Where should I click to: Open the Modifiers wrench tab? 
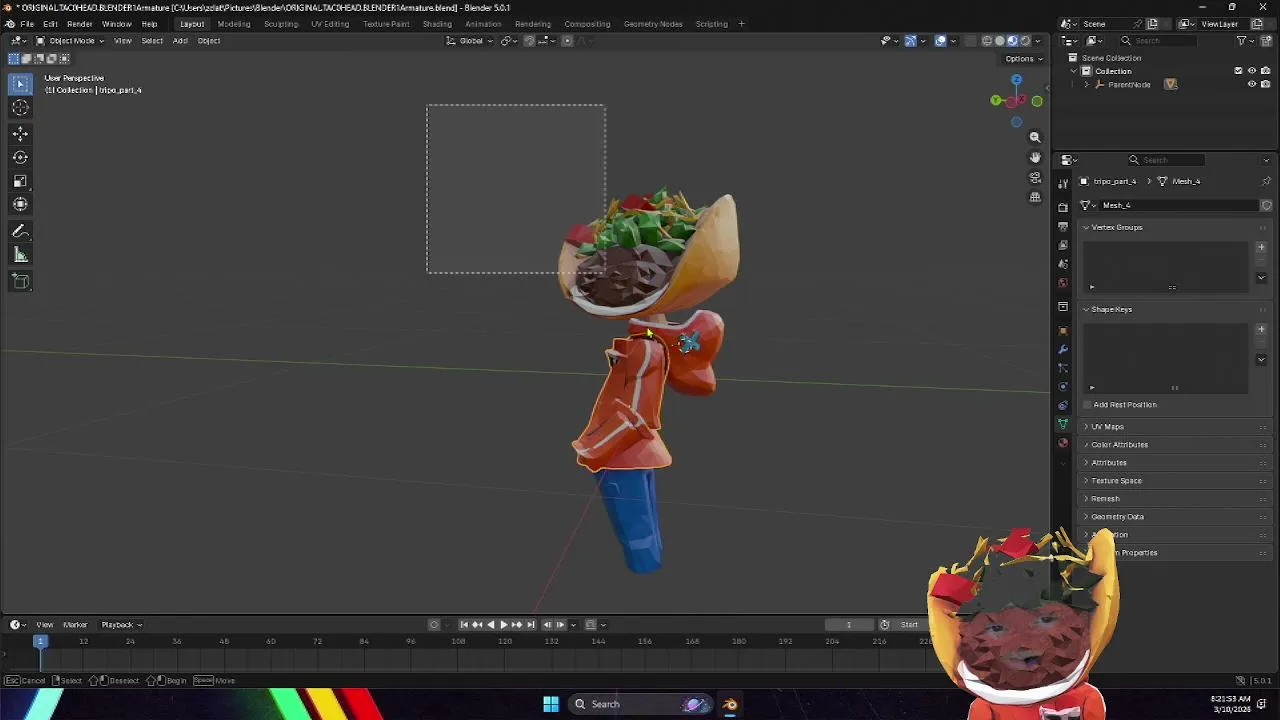click(1063, 349)
